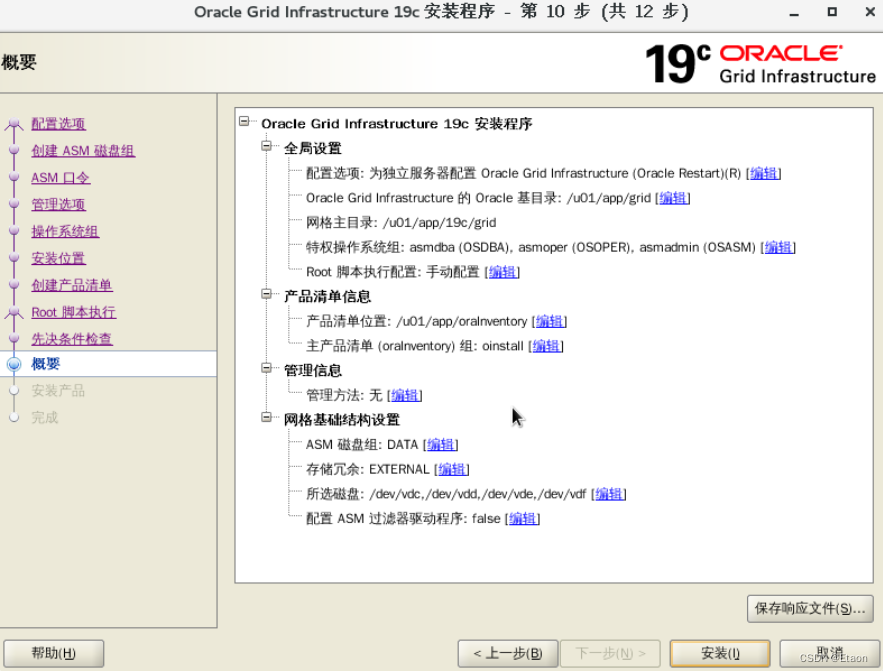Click the 帮助(H) button
883x672 pixels.
[53, 653]
